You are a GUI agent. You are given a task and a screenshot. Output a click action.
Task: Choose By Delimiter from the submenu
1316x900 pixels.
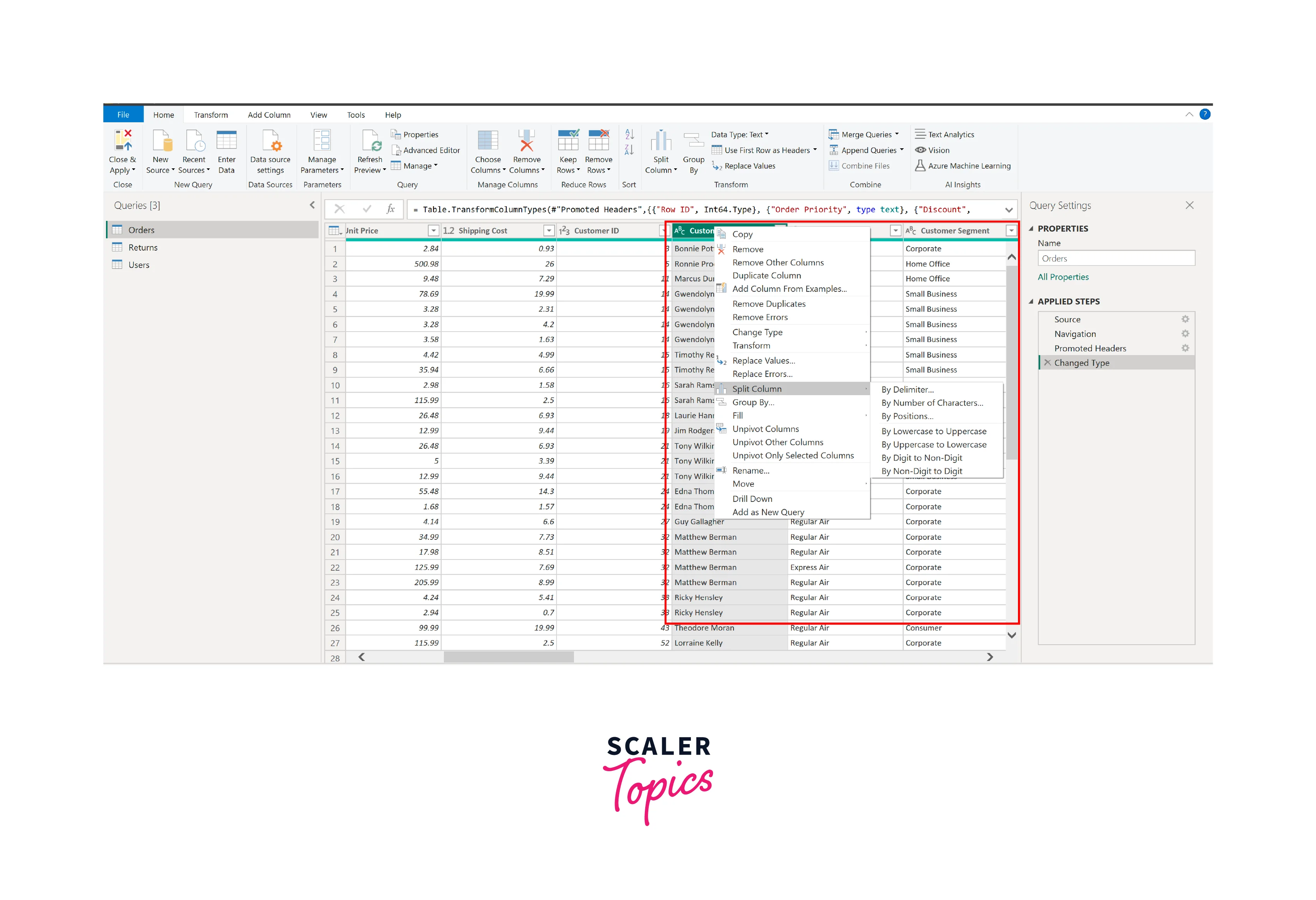coord(907,389)
